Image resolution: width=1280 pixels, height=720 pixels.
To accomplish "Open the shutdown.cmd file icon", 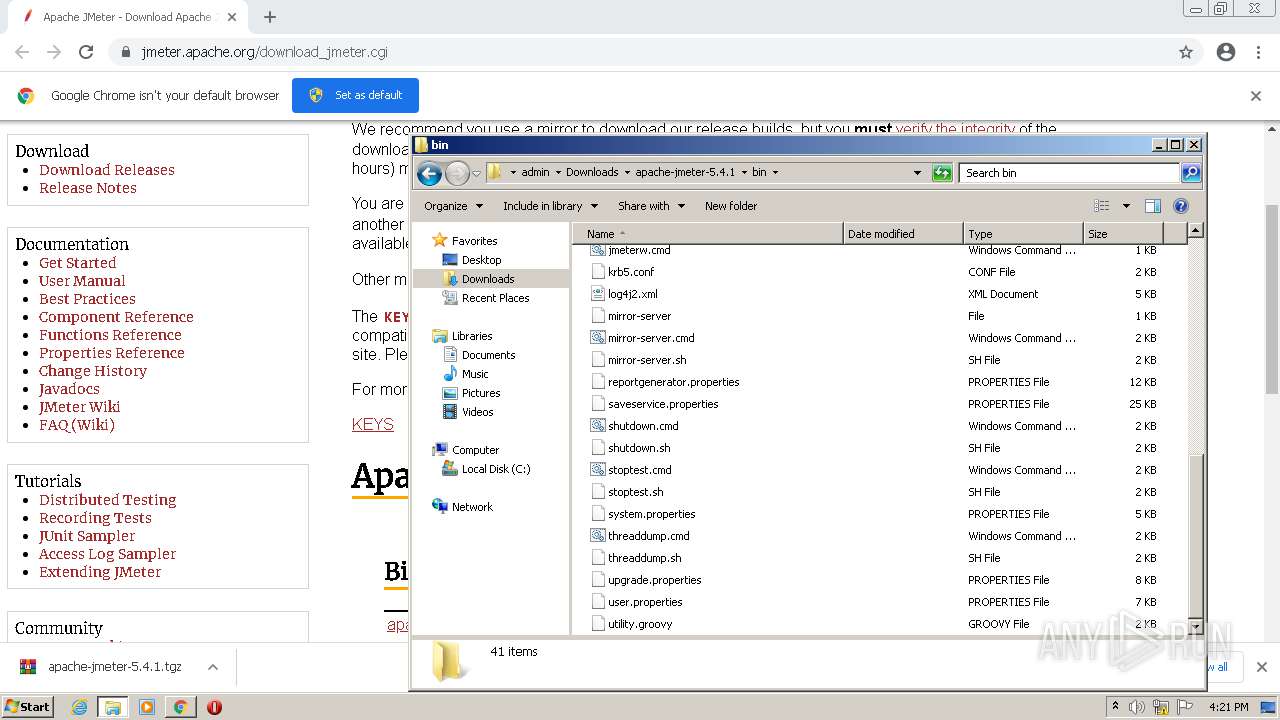I will [x=598, y=426].
